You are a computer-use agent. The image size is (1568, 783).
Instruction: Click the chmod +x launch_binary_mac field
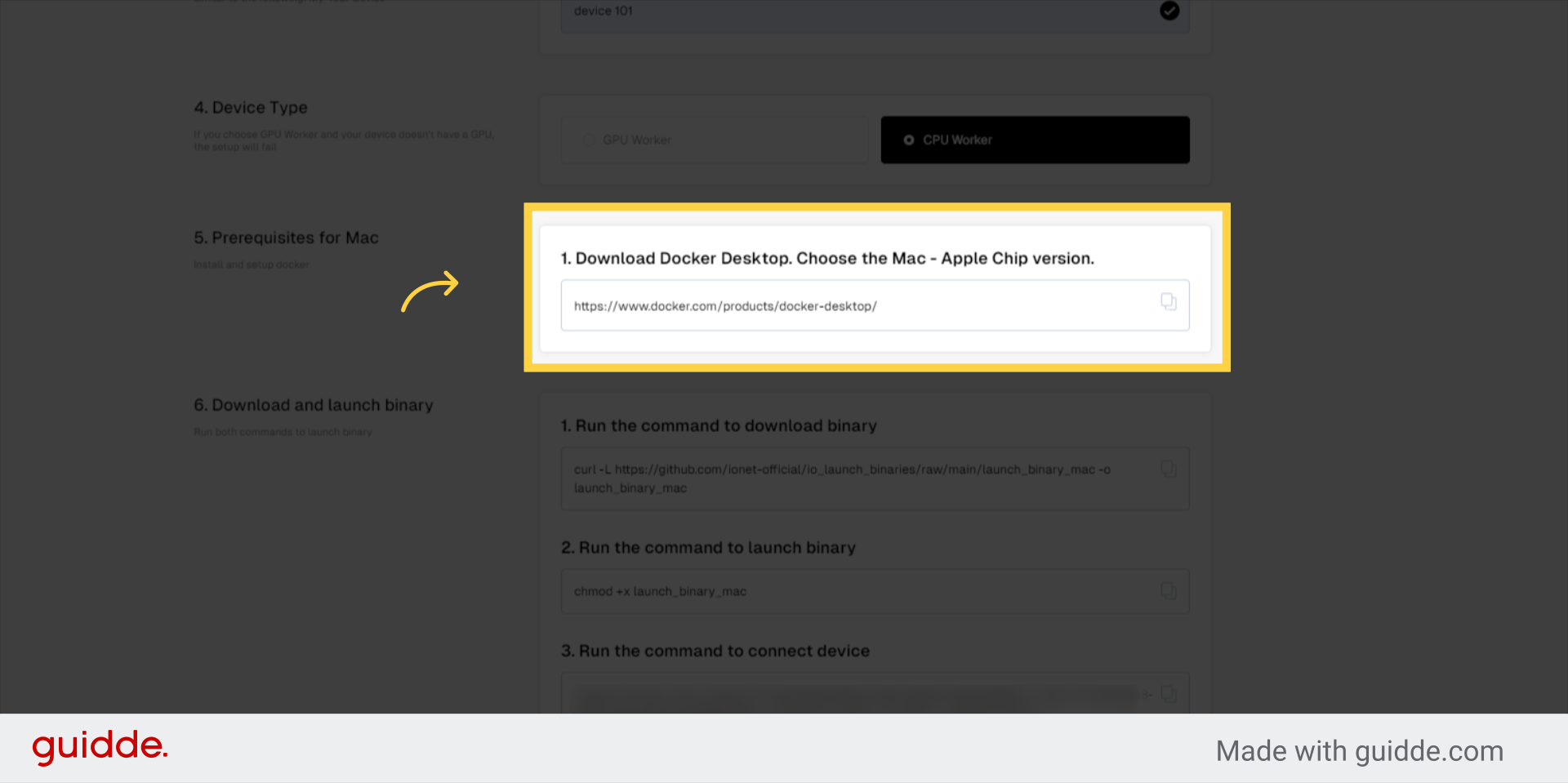coord(875,591)
